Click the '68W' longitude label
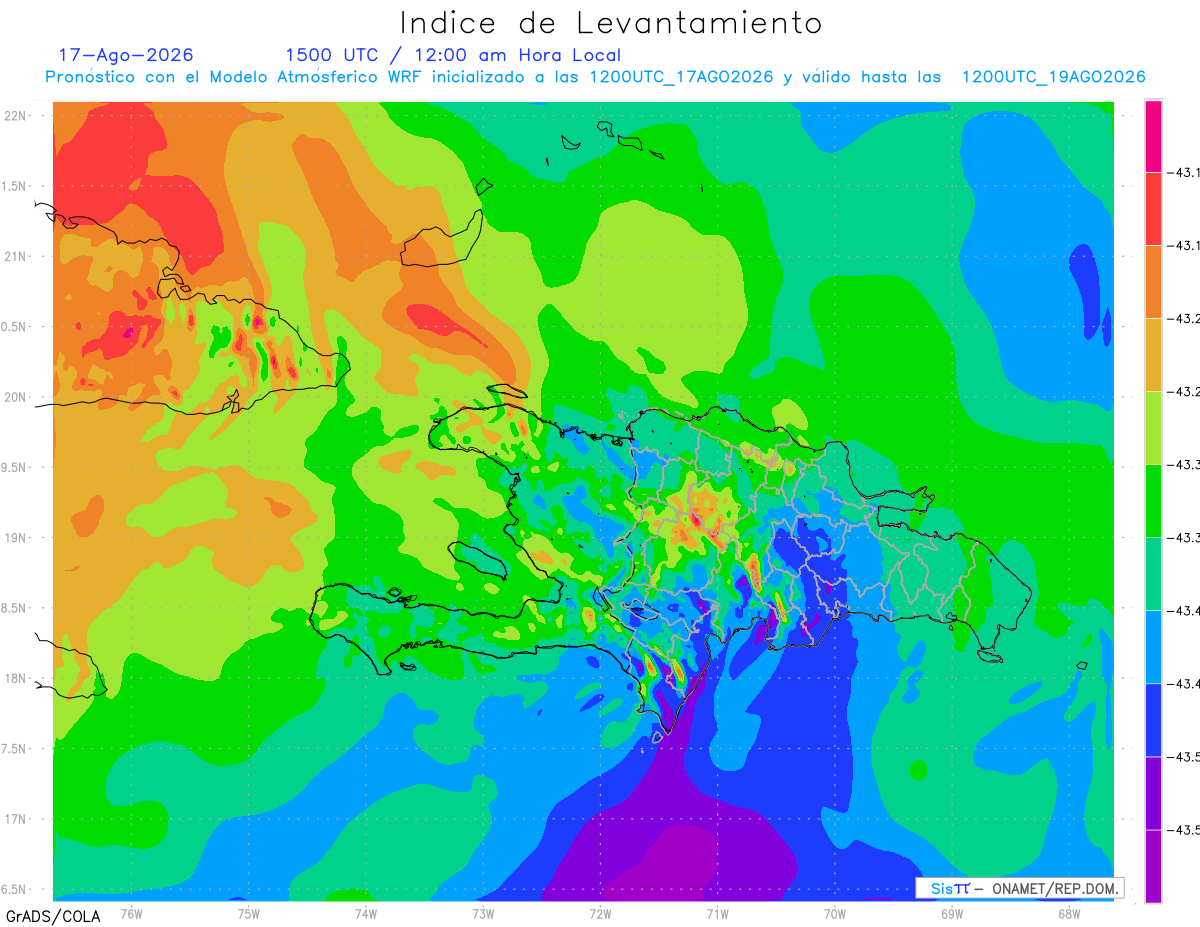This screenshot has width=1200, height=927. point(1069,913)
